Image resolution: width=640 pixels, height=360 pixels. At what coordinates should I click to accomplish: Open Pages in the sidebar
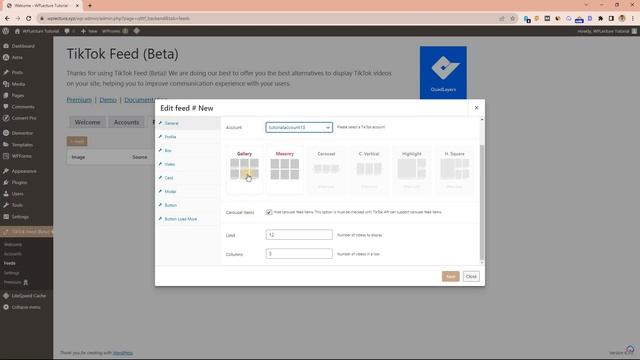coord(18,95)
